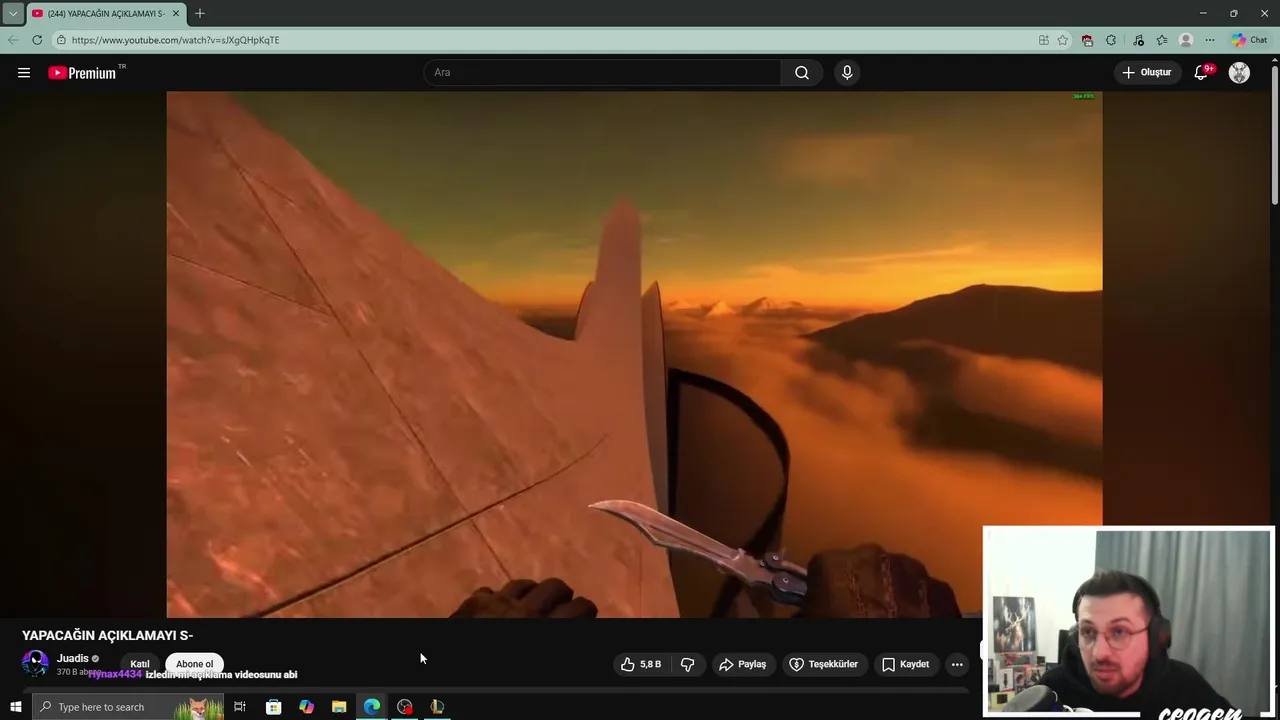This screenshot has width=1280, height=720.
Task: Click the address bar URL
Action: 175,40
